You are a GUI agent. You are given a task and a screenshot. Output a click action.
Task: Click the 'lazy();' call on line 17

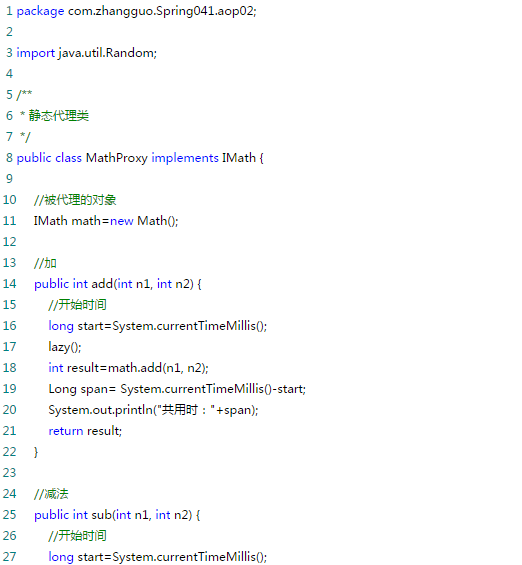click(65, 347)
